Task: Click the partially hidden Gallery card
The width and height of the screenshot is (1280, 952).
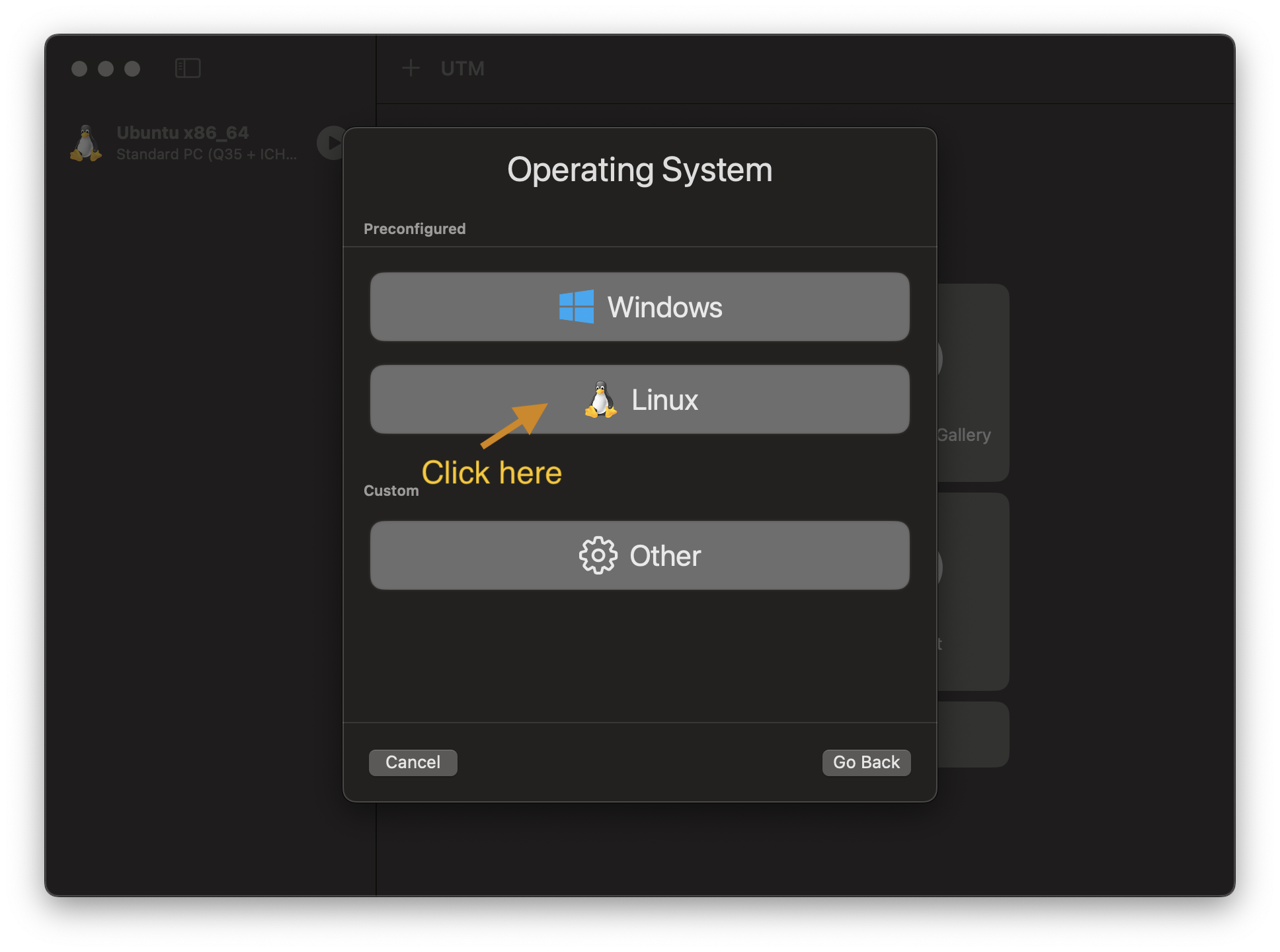Action: [973, 383]
